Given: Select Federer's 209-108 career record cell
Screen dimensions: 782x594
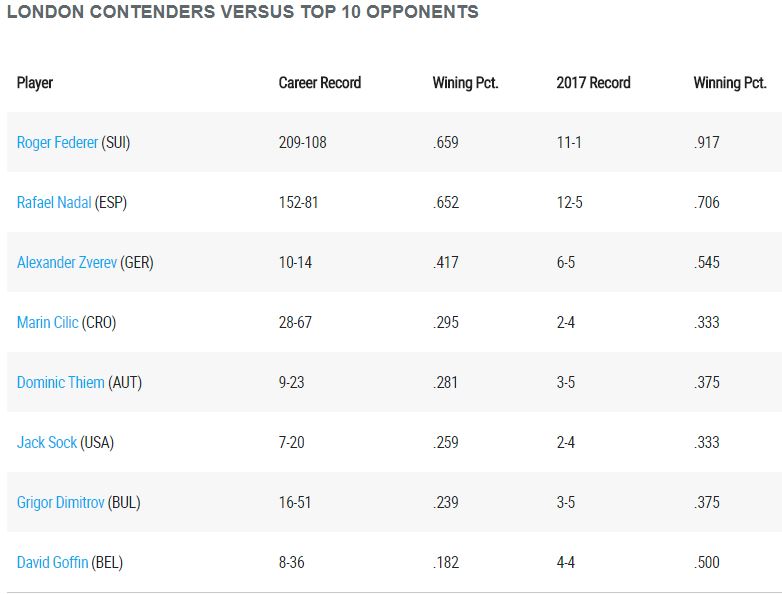Looking at the screenshot, I should tap(302, 143).
